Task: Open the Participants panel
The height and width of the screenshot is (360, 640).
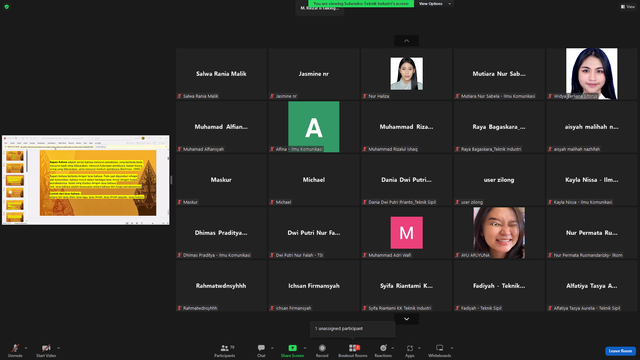Action: pyautogui.click(x=224, y=350)
